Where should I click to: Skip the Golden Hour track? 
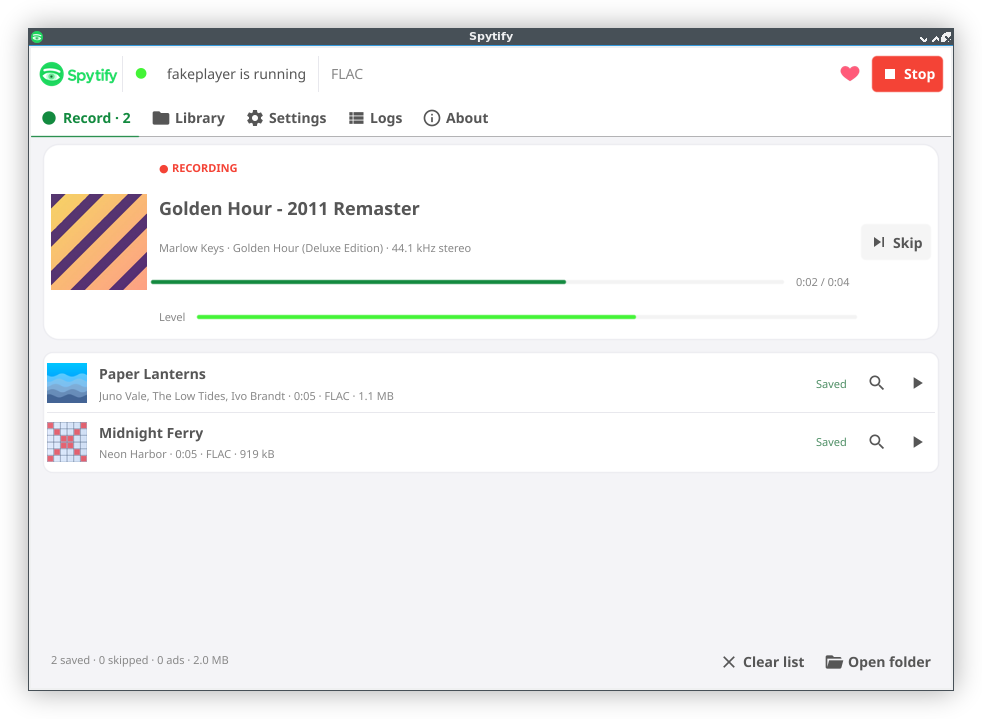pos(896,242)
